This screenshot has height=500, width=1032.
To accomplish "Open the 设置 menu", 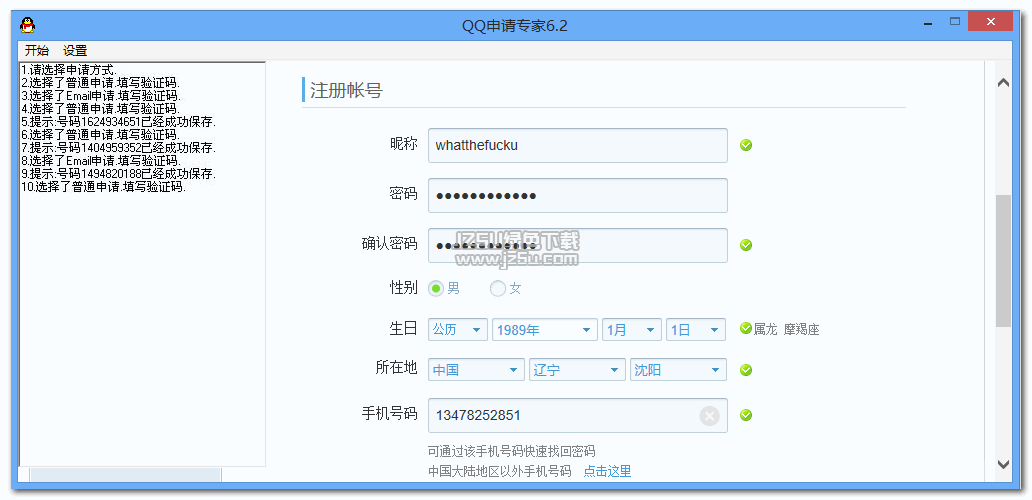I will tap(75, 51).
